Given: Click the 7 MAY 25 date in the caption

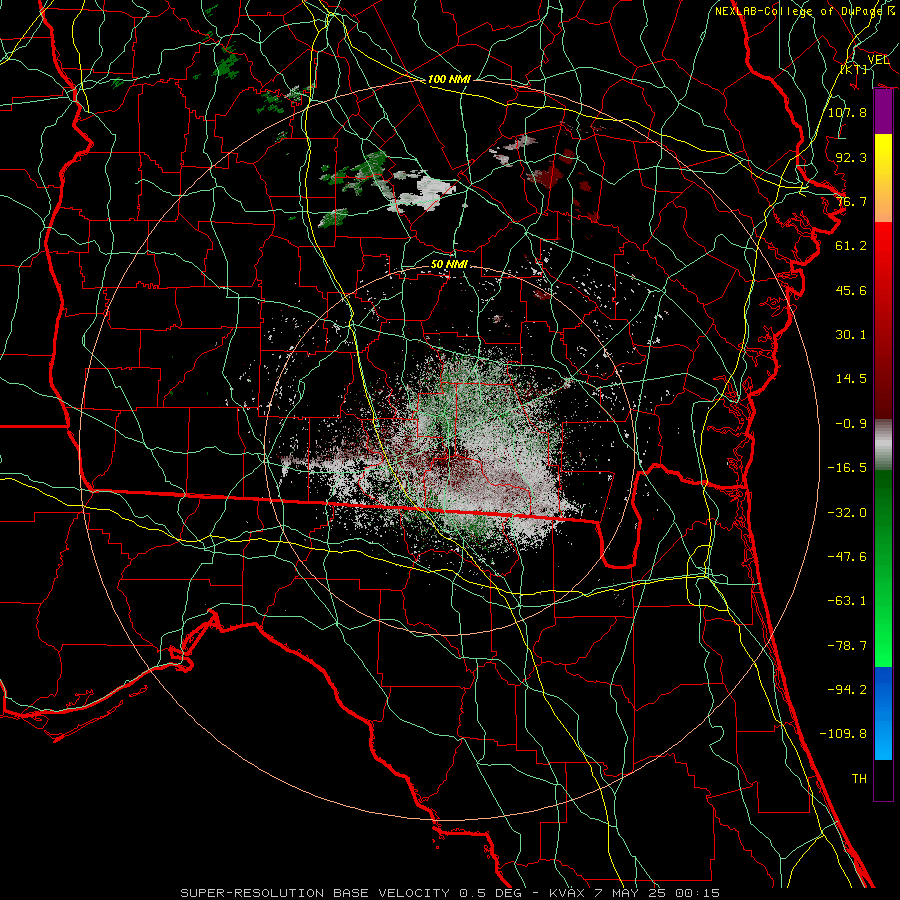Looking at the screenshot, I should (631, 893).
